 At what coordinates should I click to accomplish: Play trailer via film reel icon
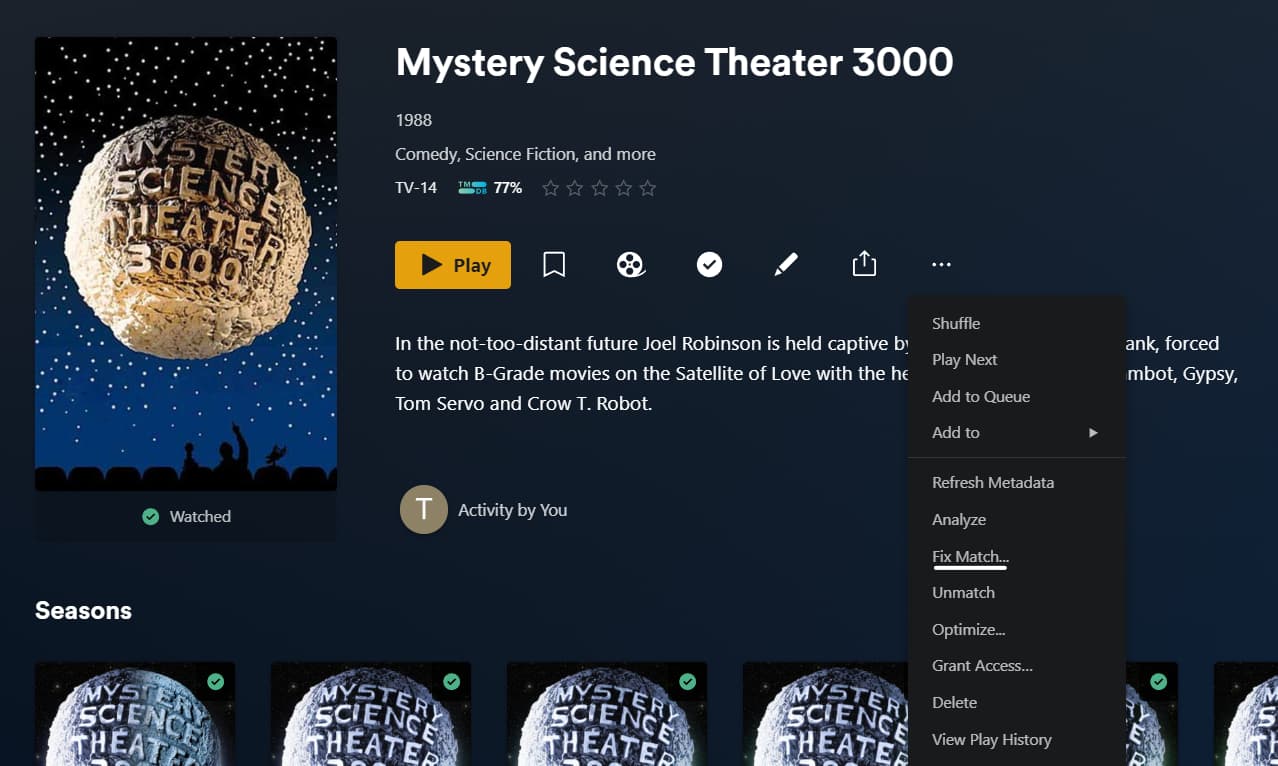[x=630, y=265]
